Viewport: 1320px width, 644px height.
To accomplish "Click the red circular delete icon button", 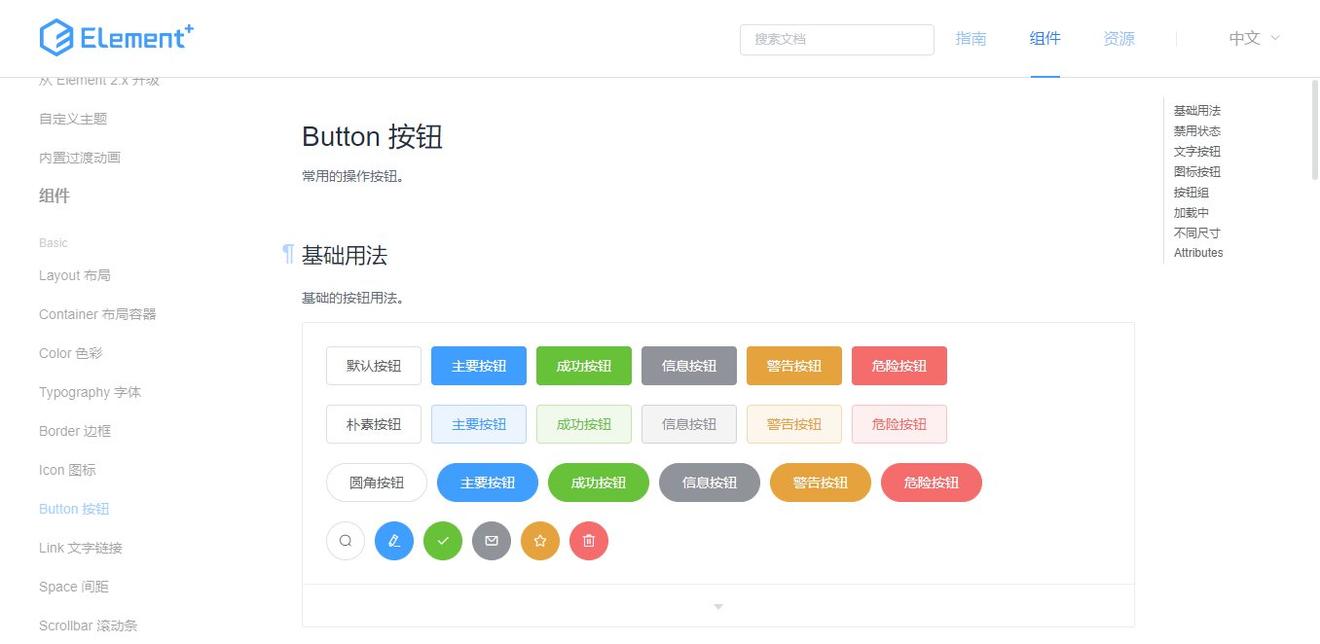I will 589,540.
